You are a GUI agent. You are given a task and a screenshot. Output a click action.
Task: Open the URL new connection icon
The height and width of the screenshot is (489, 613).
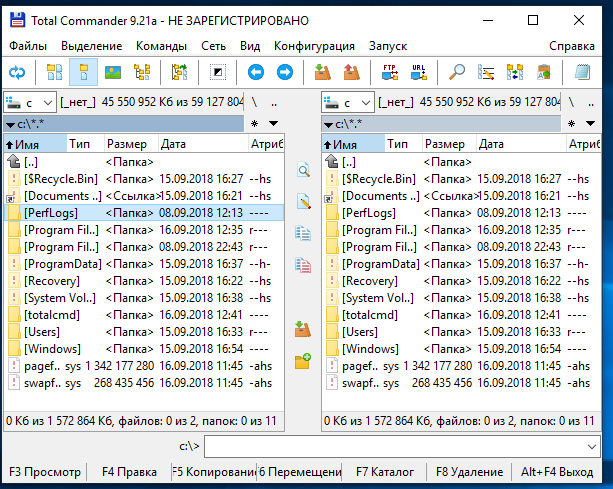point(419,72)
